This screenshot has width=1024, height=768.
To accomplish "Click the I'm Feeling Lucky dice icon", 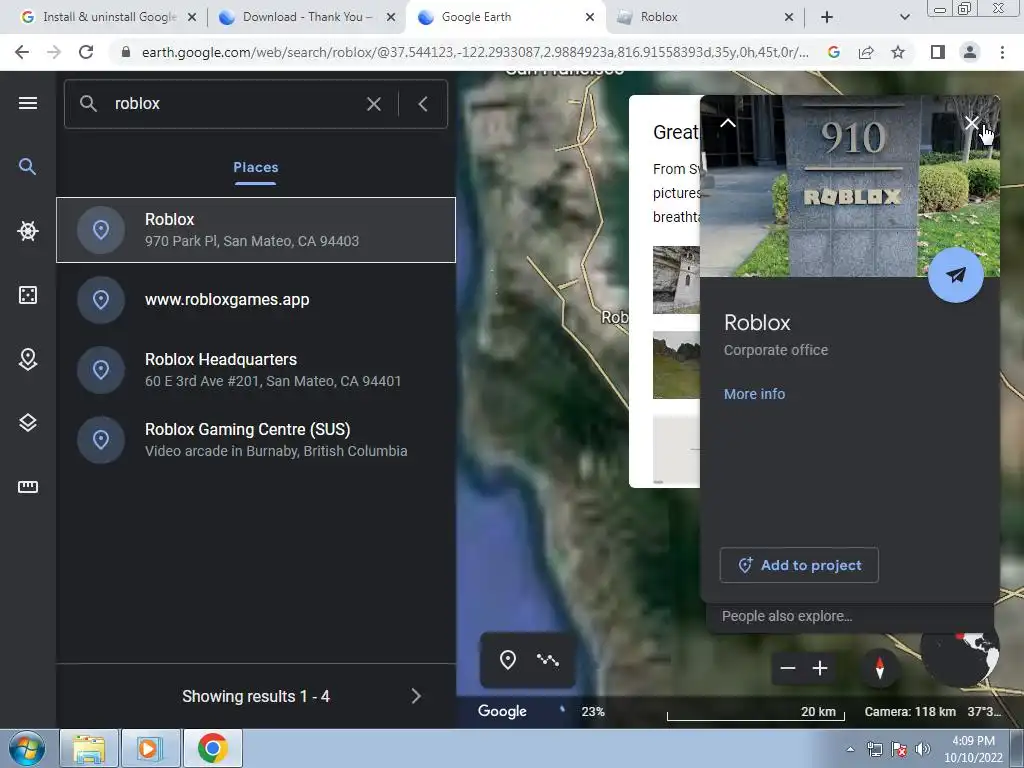I will coord(27,295).
